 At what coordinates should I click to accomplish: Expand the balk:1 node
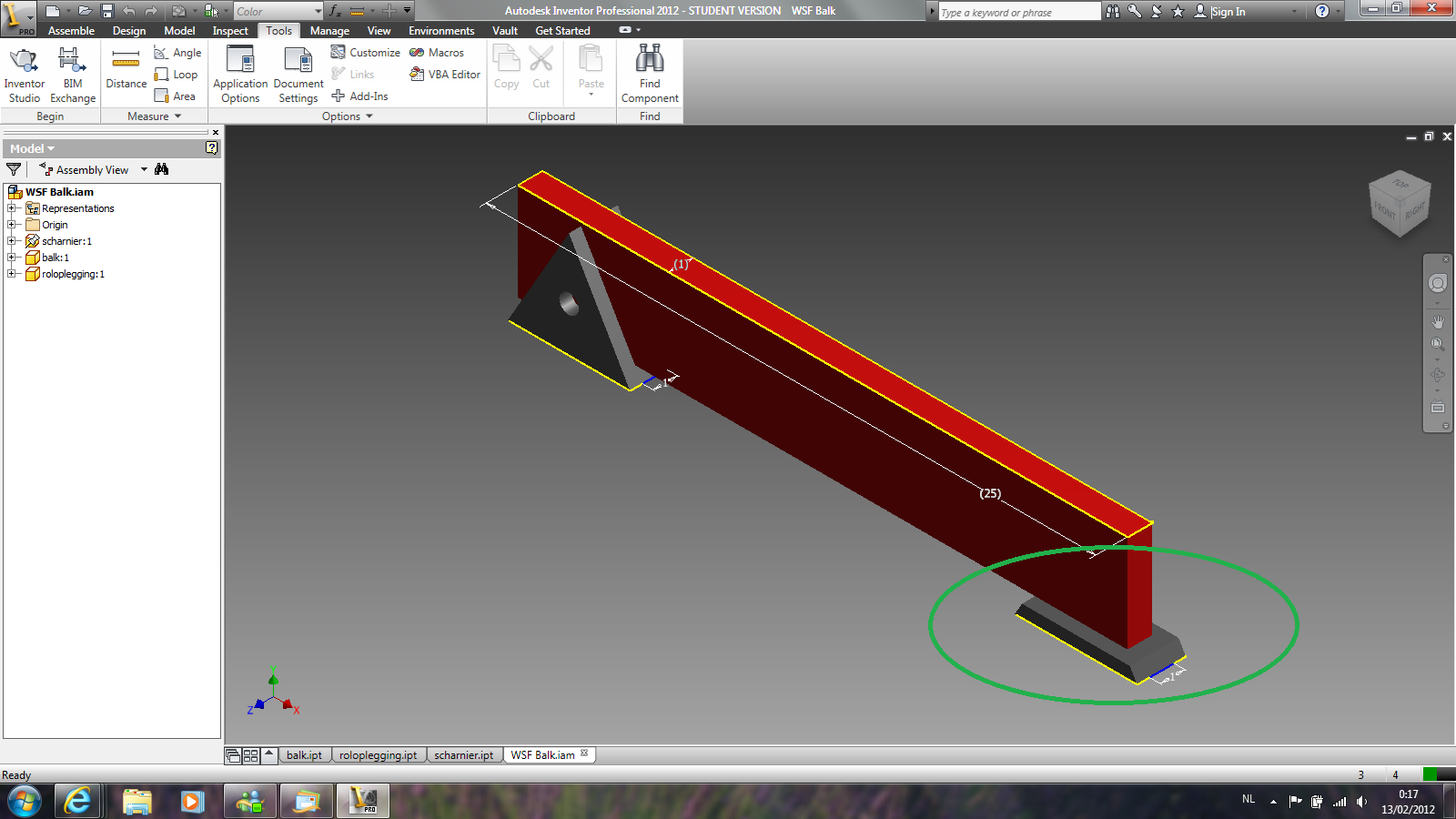click(x=12, y=258)
